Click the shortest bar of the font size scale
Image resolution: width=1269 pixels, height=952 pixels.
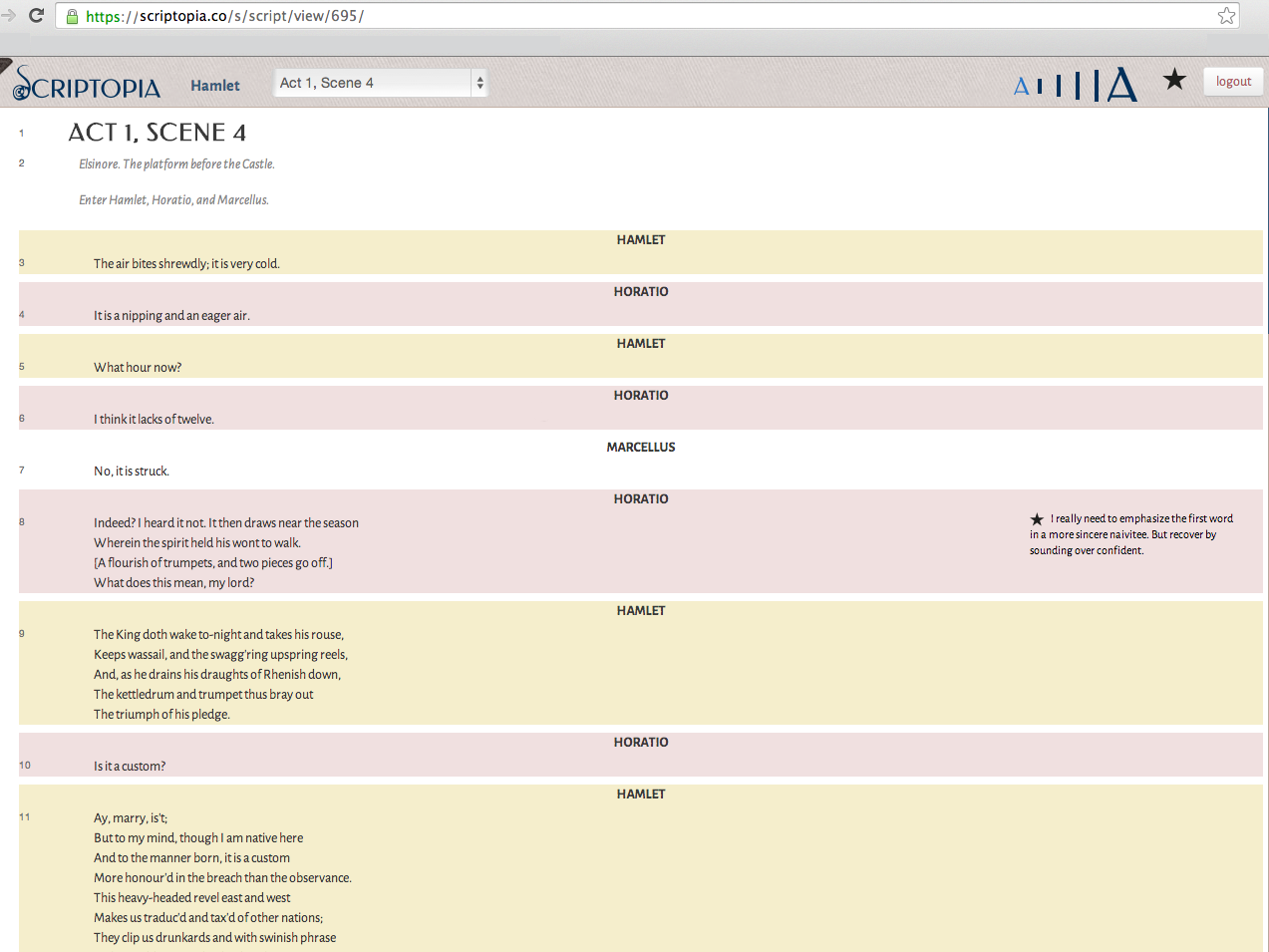1040,87
